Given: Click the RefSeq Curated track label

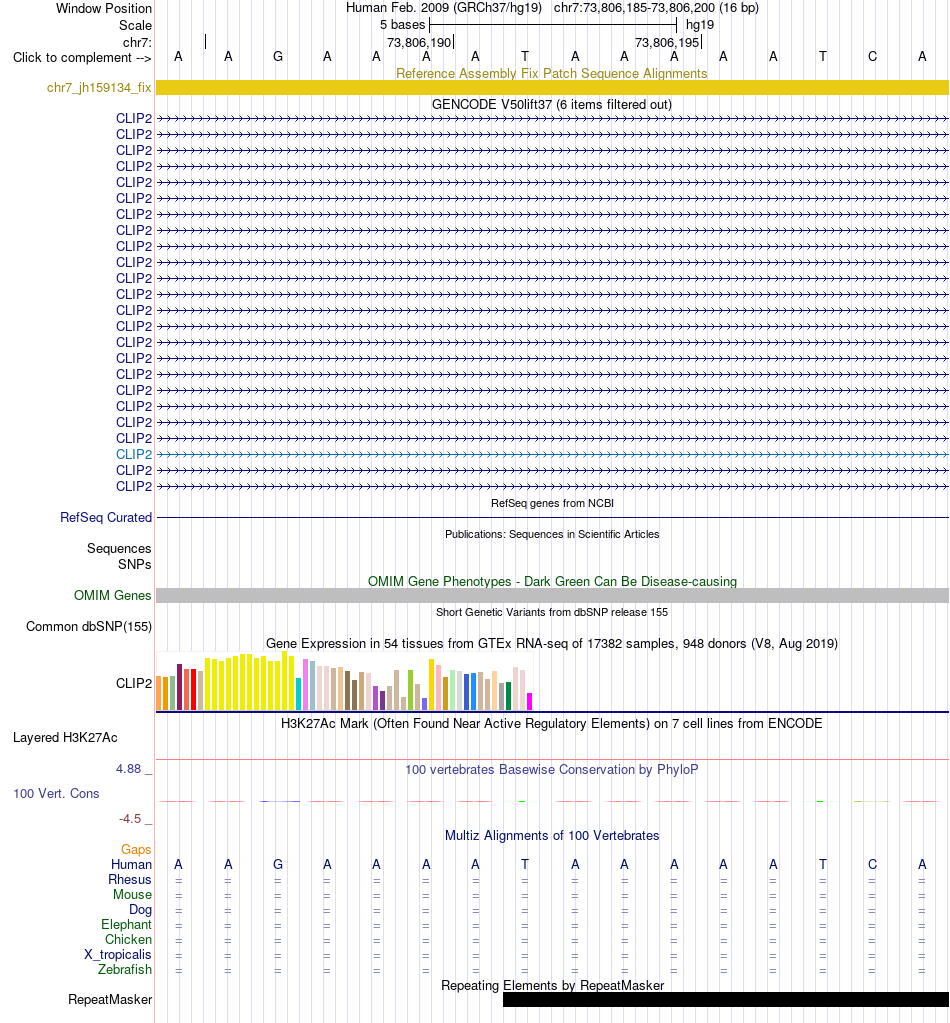Looking at the screenshot, I should coord(106,517).
